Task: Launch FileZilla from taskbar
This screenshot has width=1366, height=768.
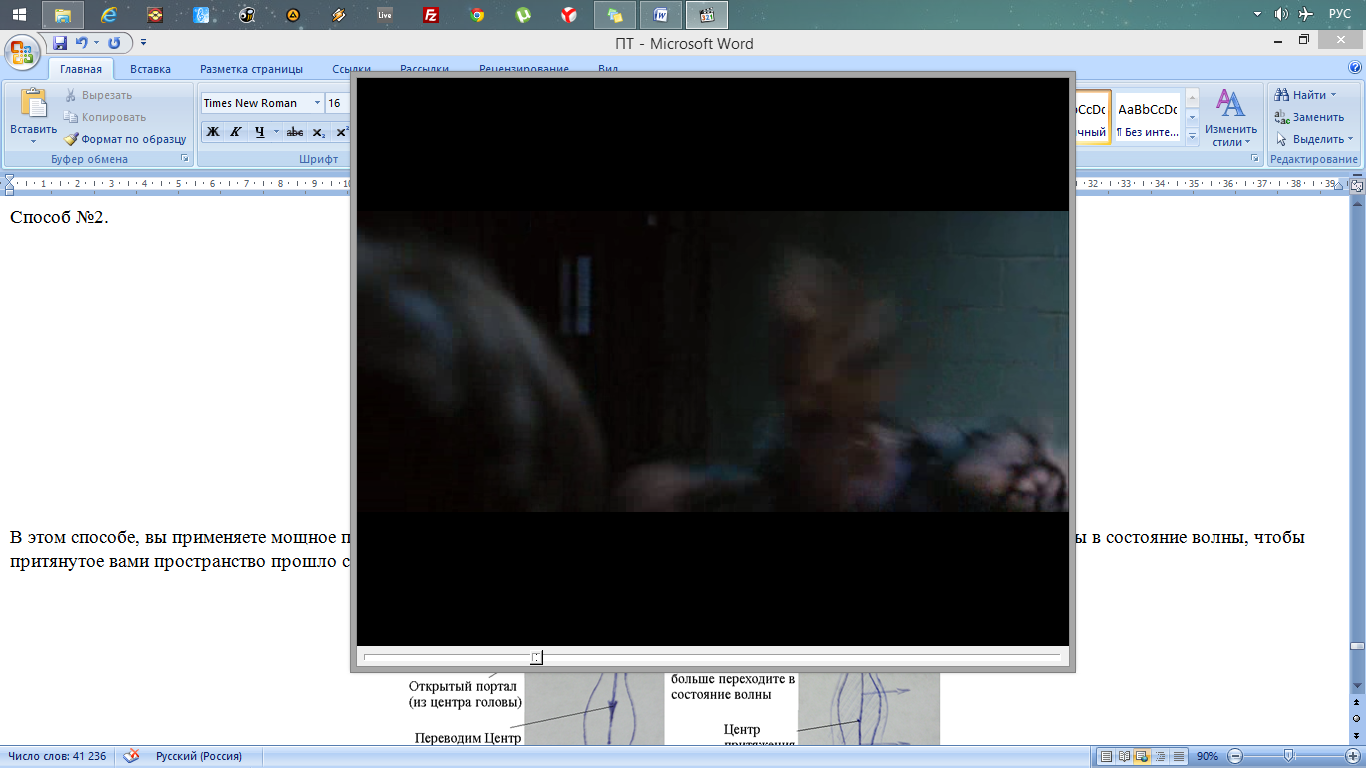Action: (431, 15)
